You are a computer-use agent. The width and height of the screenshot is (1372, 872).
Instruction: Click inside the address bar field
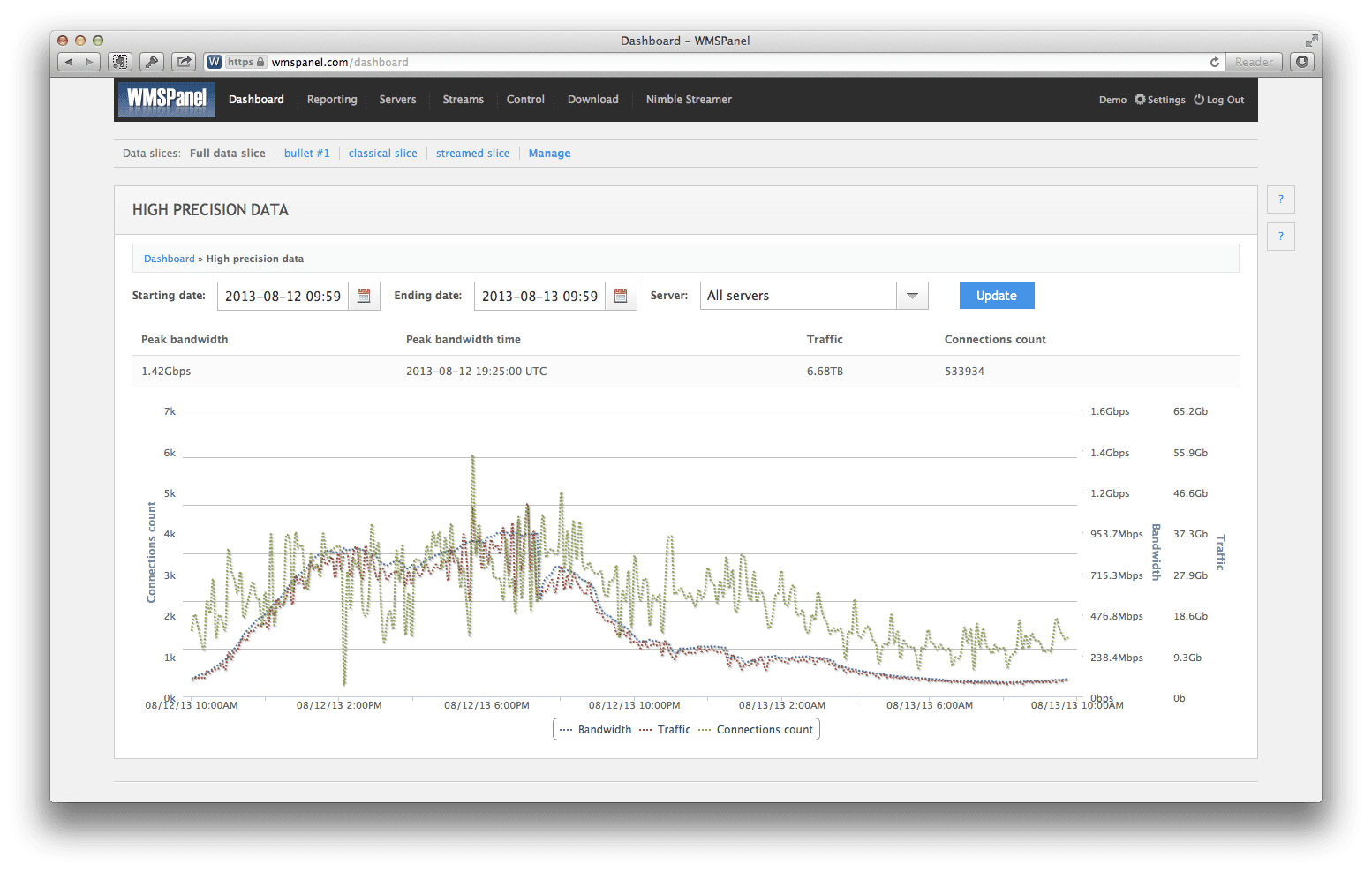[618, 62]
